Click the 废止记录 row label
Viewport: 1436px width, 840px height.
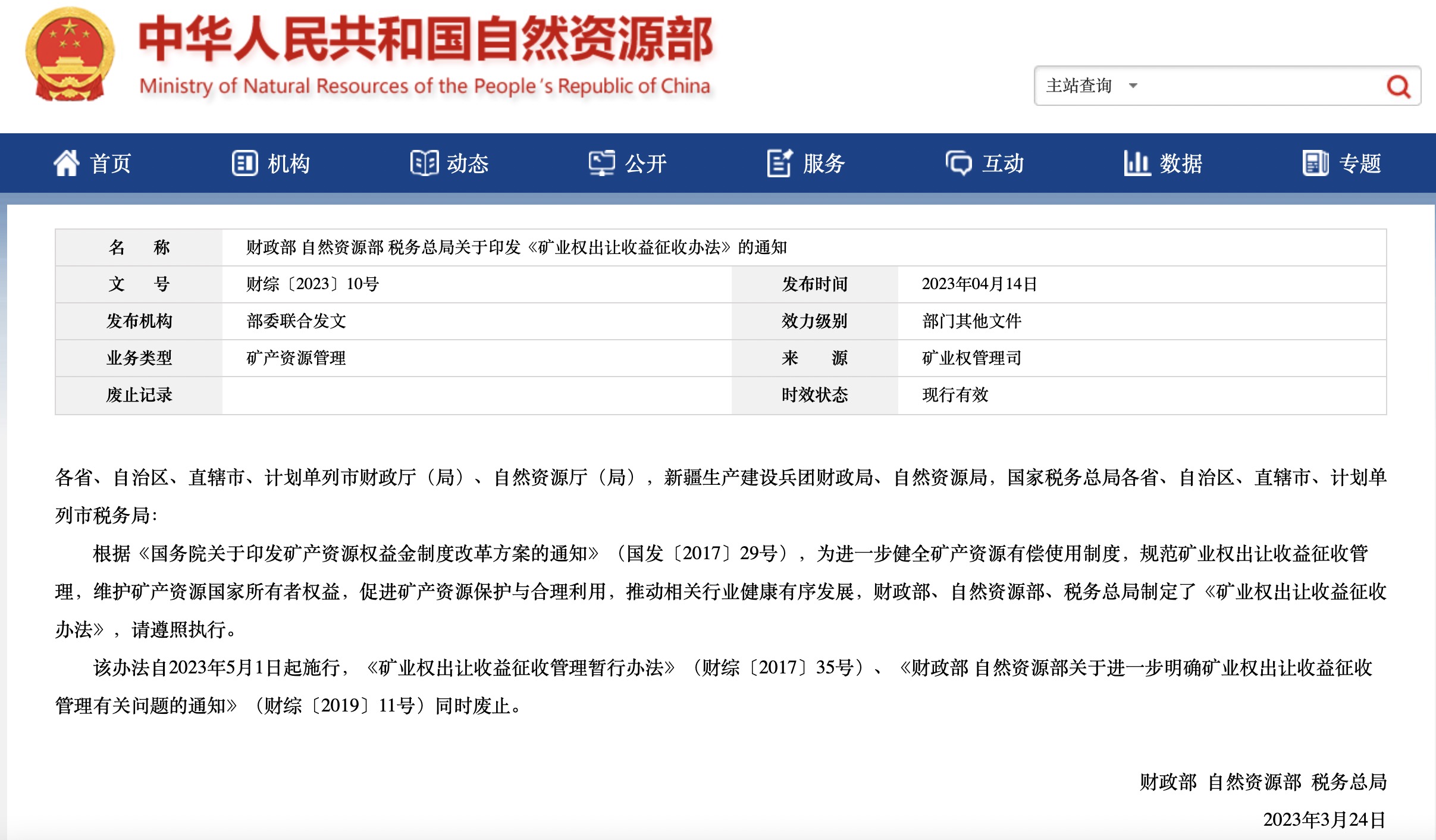click(x=139, y=395)
